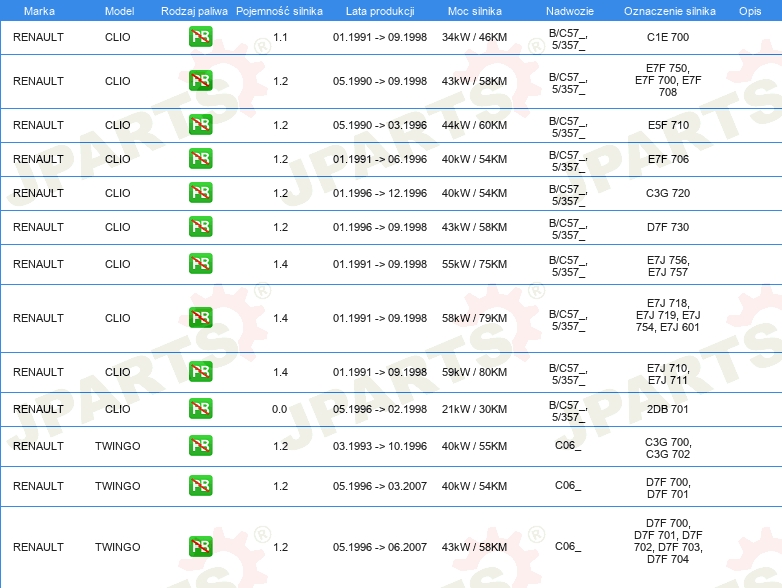Click production years 03.1993 -> 10.1996
The height and width of the screenshot is (588, 782).
click(380, 446)
